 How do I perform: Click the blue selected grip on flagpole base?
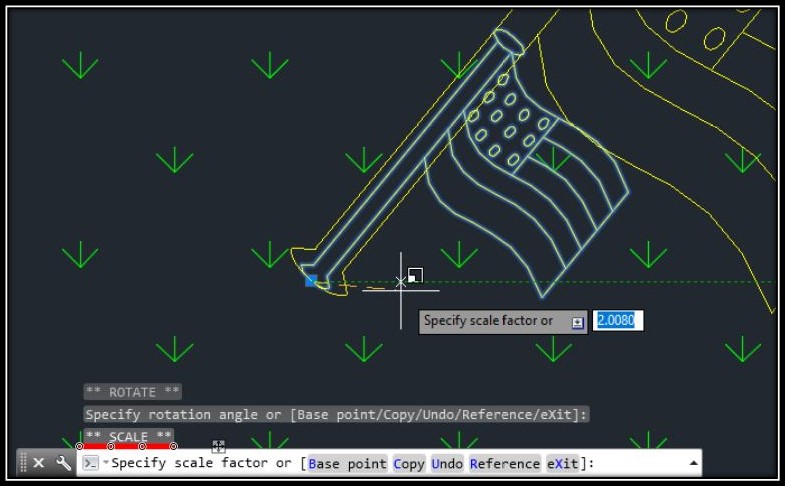pos(311,281)
